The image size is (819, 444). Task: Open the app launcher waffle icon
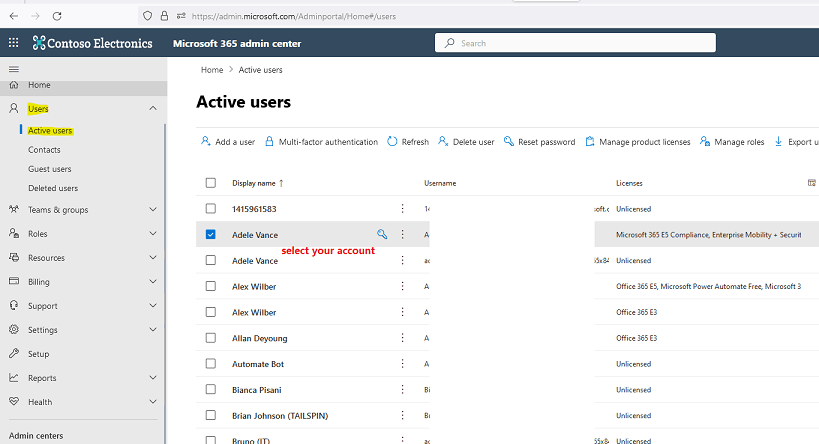click(x=14, y=43)
